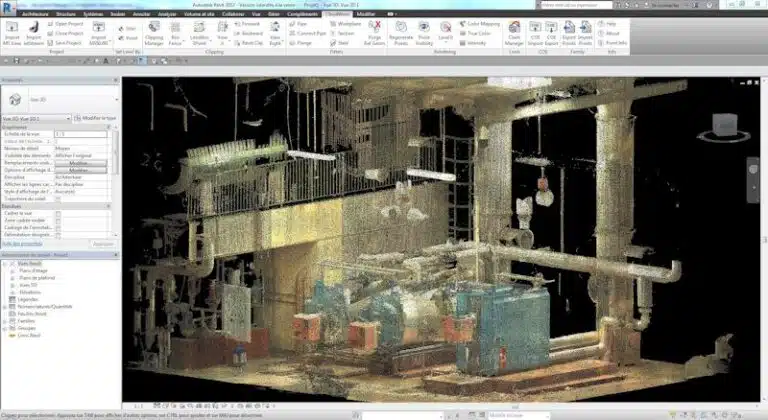
Task: Toggle the Cadrer la vue checkbox
Action: (58, 213)
